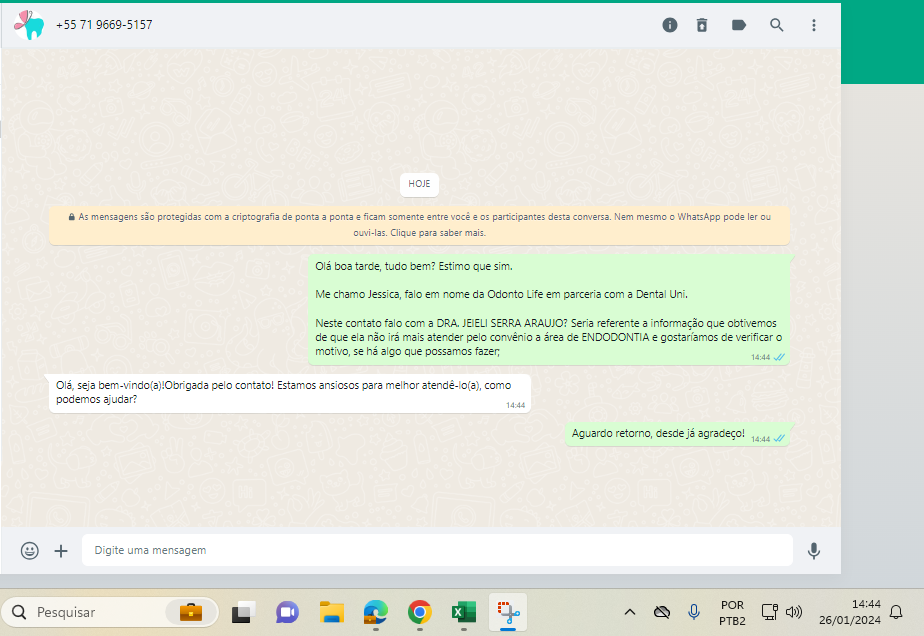
Task: Click double check marks on first sent message
Action: (780, 357)
